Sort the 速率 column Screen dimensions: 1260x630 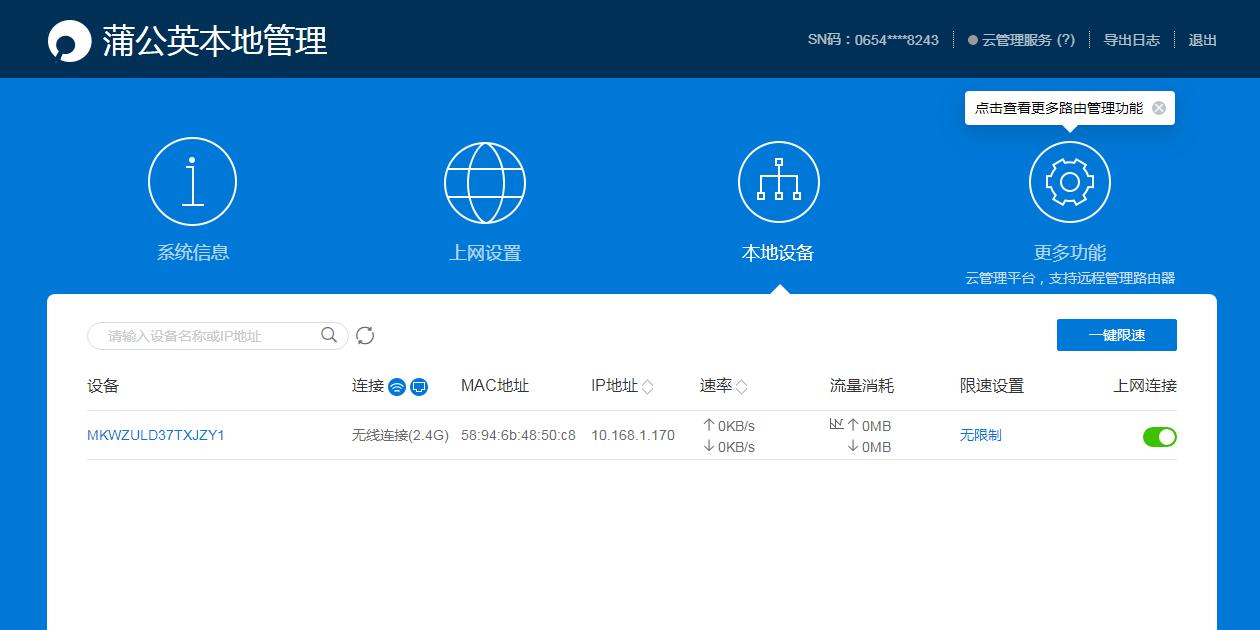tap(742, 384)
